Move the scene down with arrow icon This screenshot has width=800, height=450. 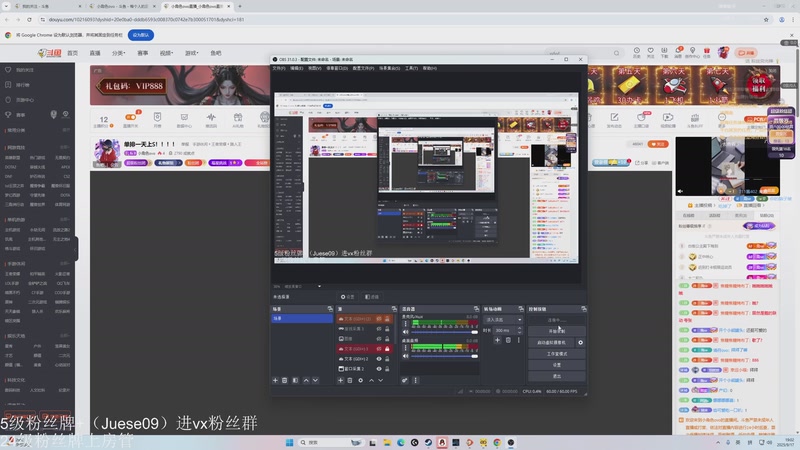(x=315, y=380)
